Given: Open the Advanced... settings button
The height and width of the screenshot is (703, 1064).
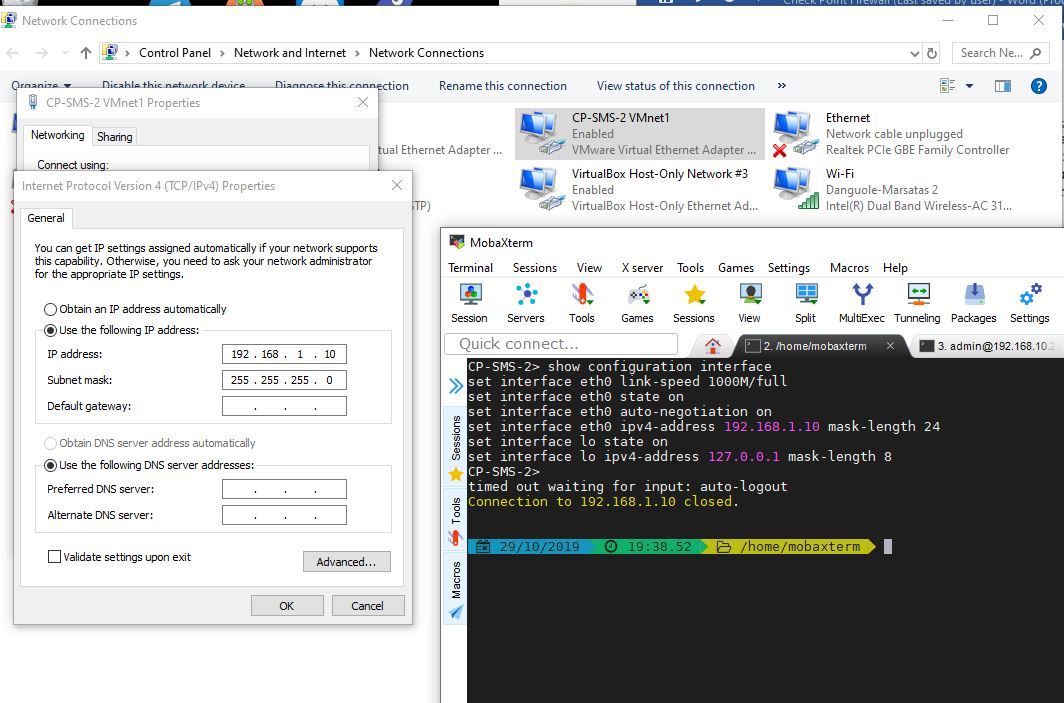Looking at the screenshot, I should [x=346, y=562].
